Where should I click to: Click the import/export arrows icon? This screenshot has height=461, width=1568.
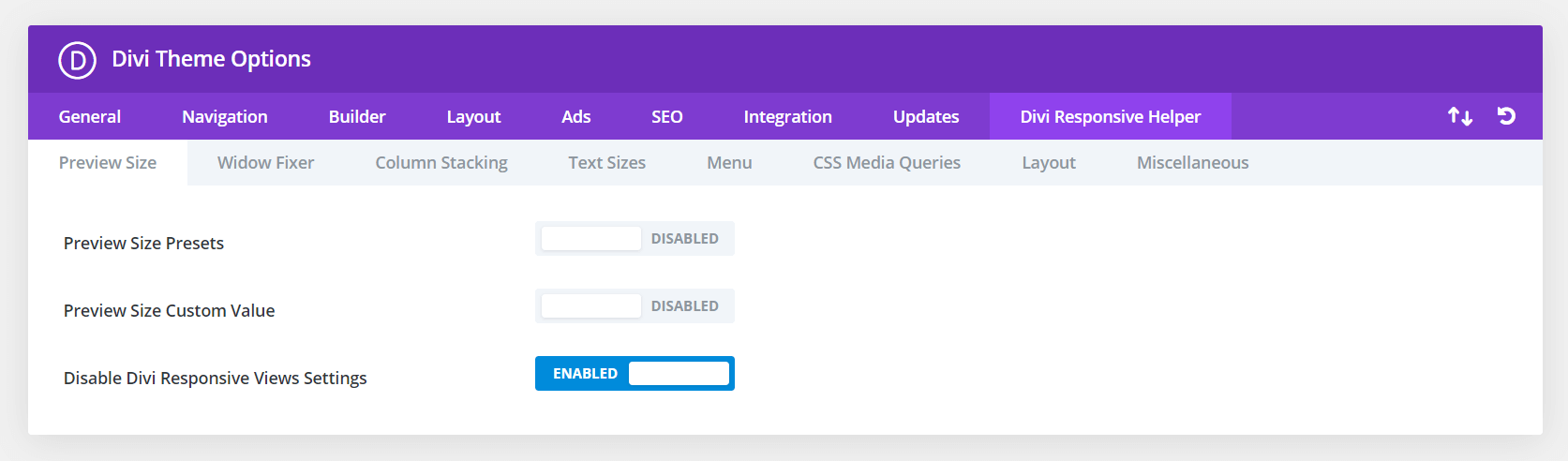point(1459,116)
